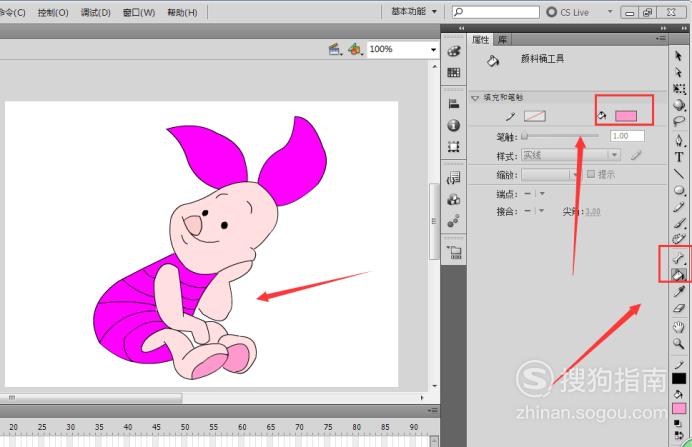This screenshot has height=447, width=692.
Task: Click the Edit Symbols icon
Action: pyautogui.click(x=355, y=49)
